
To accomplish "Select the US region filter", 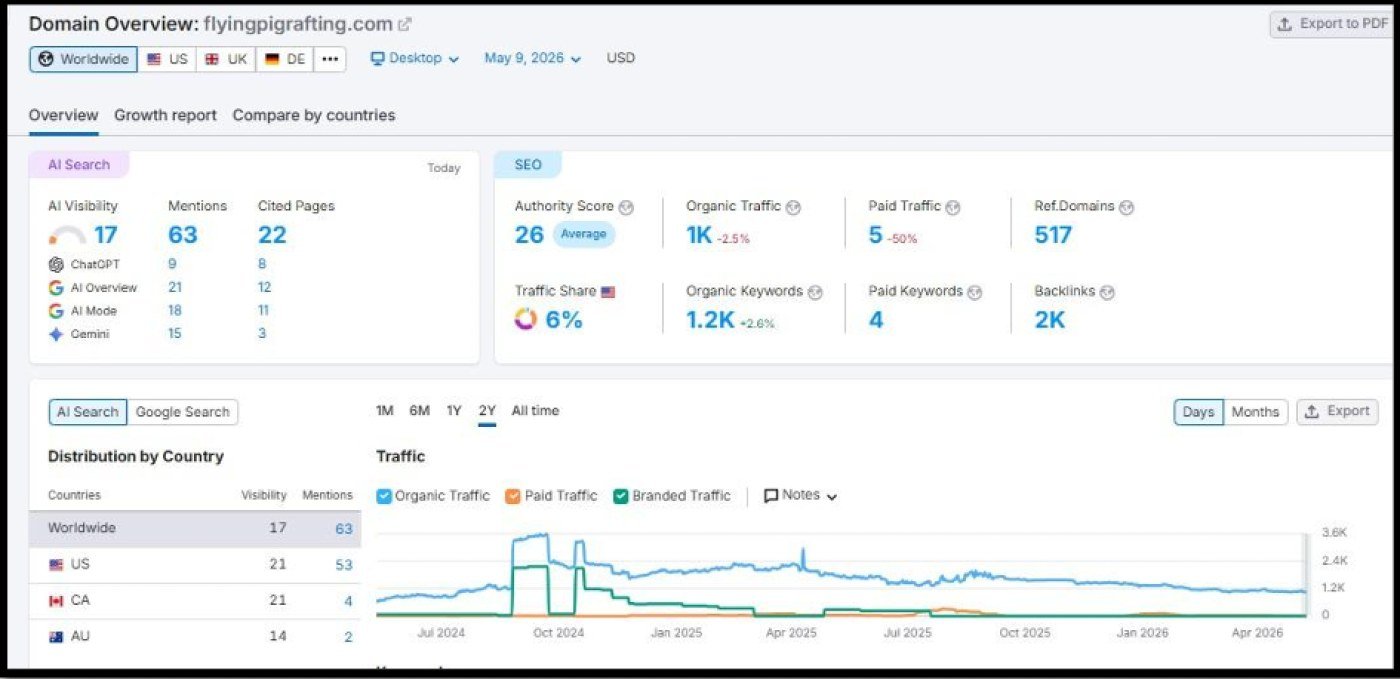I will pos(167,59).
